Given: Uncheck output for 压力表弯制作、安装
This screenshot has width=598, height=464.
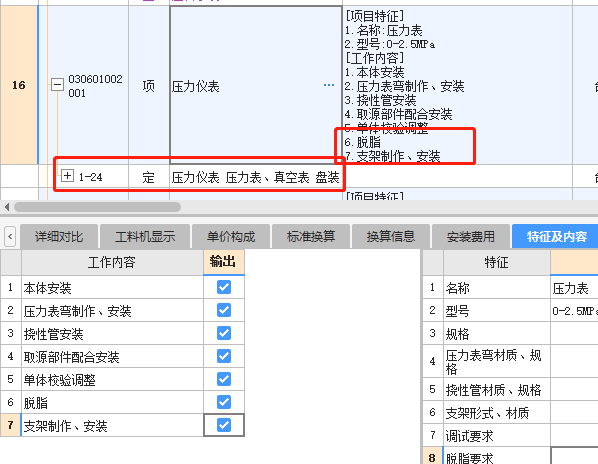Looking at the screenshot, I should [x=224, y=310].
